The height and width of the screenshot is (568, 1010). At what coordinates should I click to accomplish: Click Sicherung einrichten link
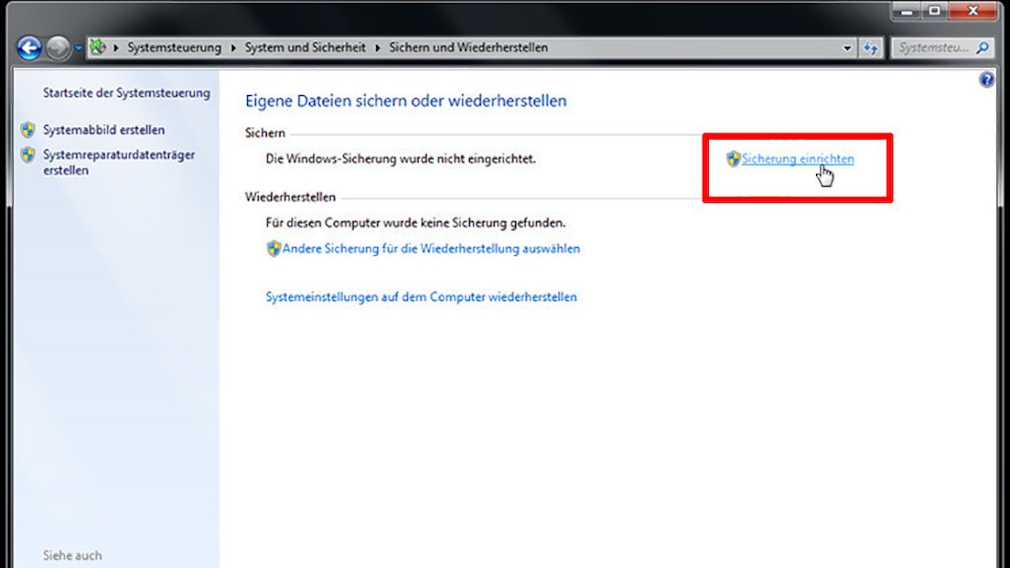[x=797, y=158]
